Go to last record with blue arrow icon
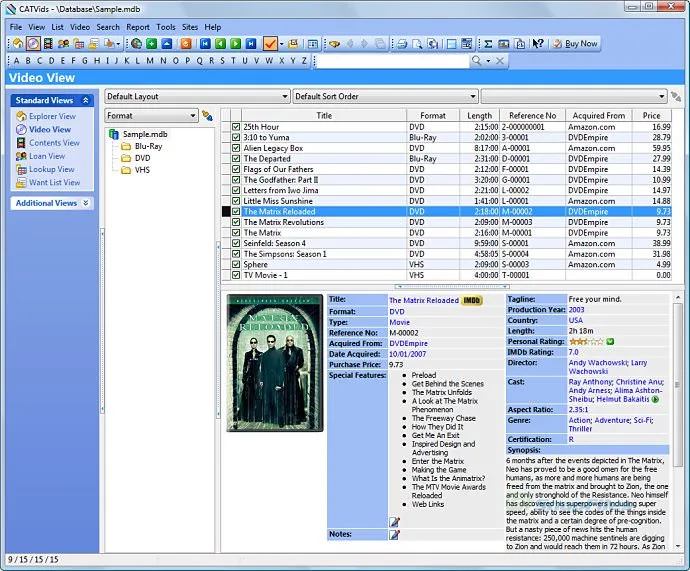This screenshot has height=571, width=690. click(x=251, y=44)
